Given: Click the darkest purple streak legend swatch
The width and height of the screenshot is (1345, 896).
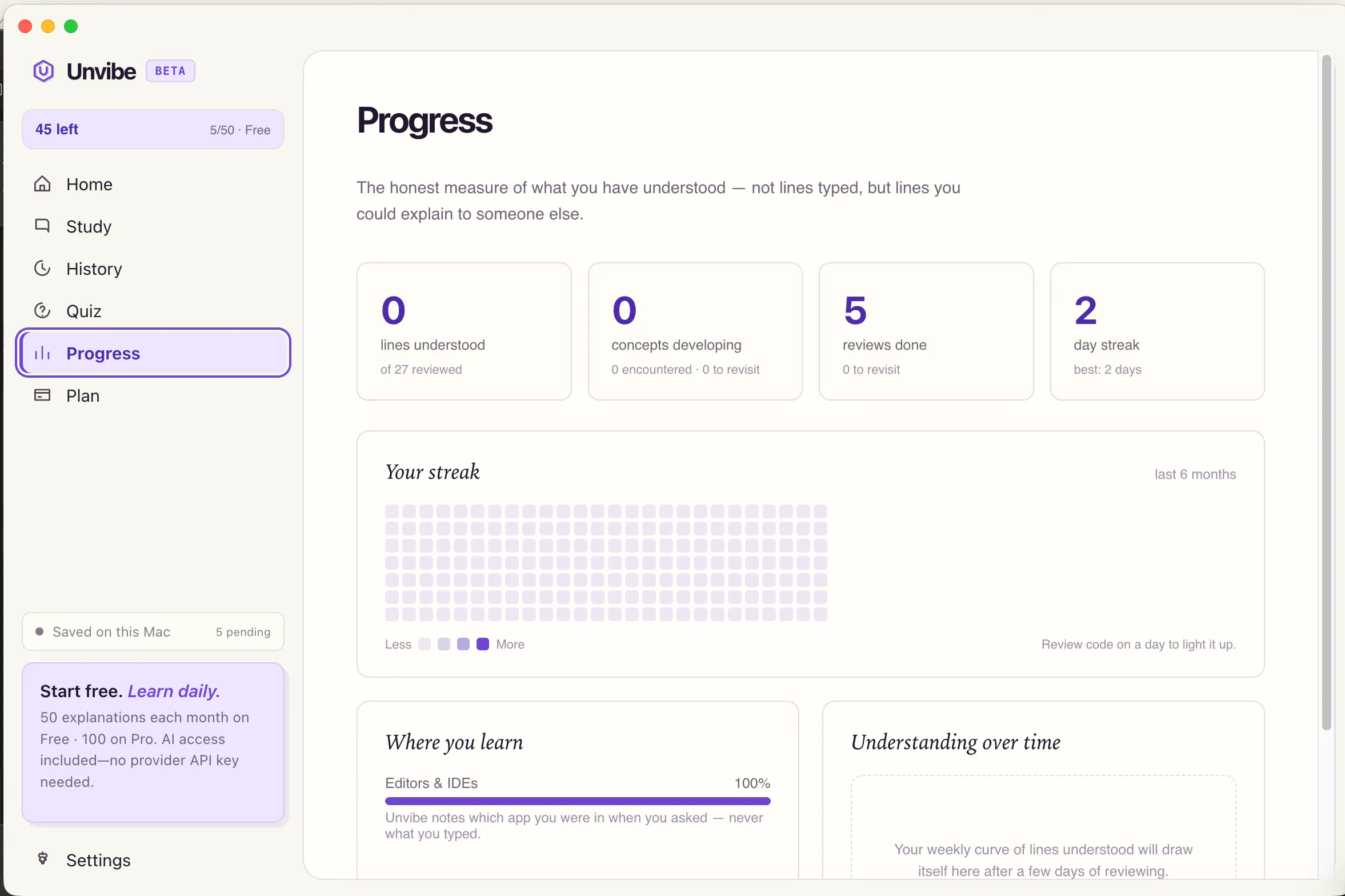Looking at the screenshot, I should 483,644.
